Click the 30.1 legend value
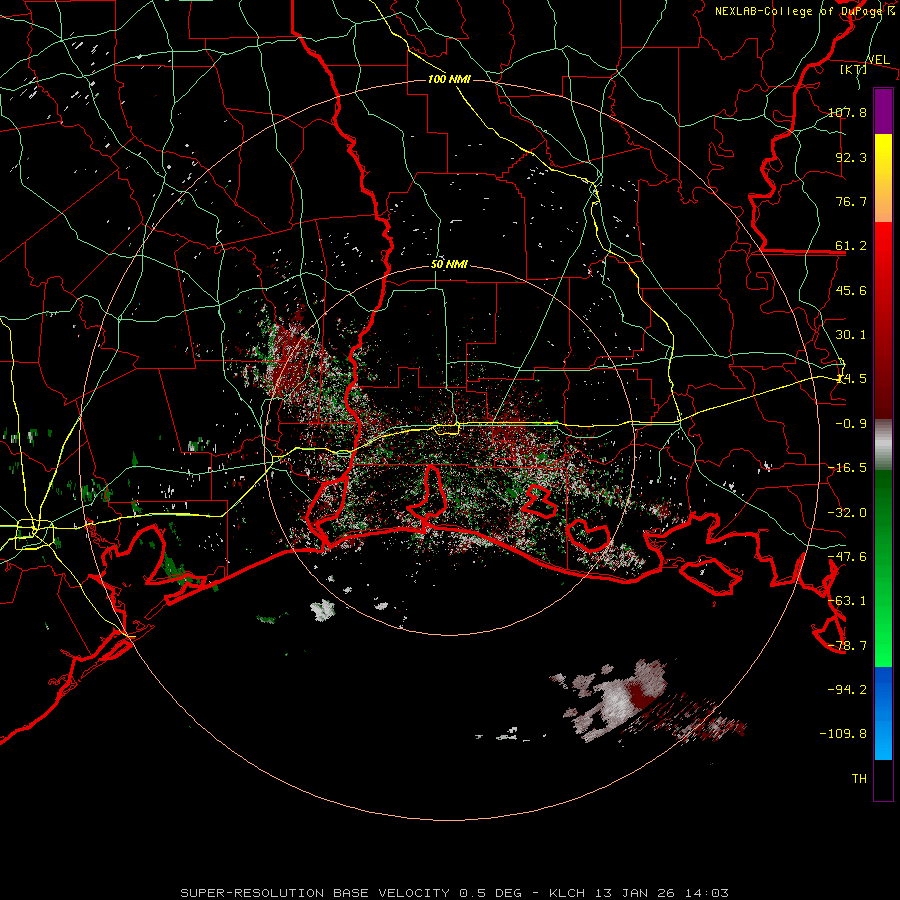 tap(851, 335)
